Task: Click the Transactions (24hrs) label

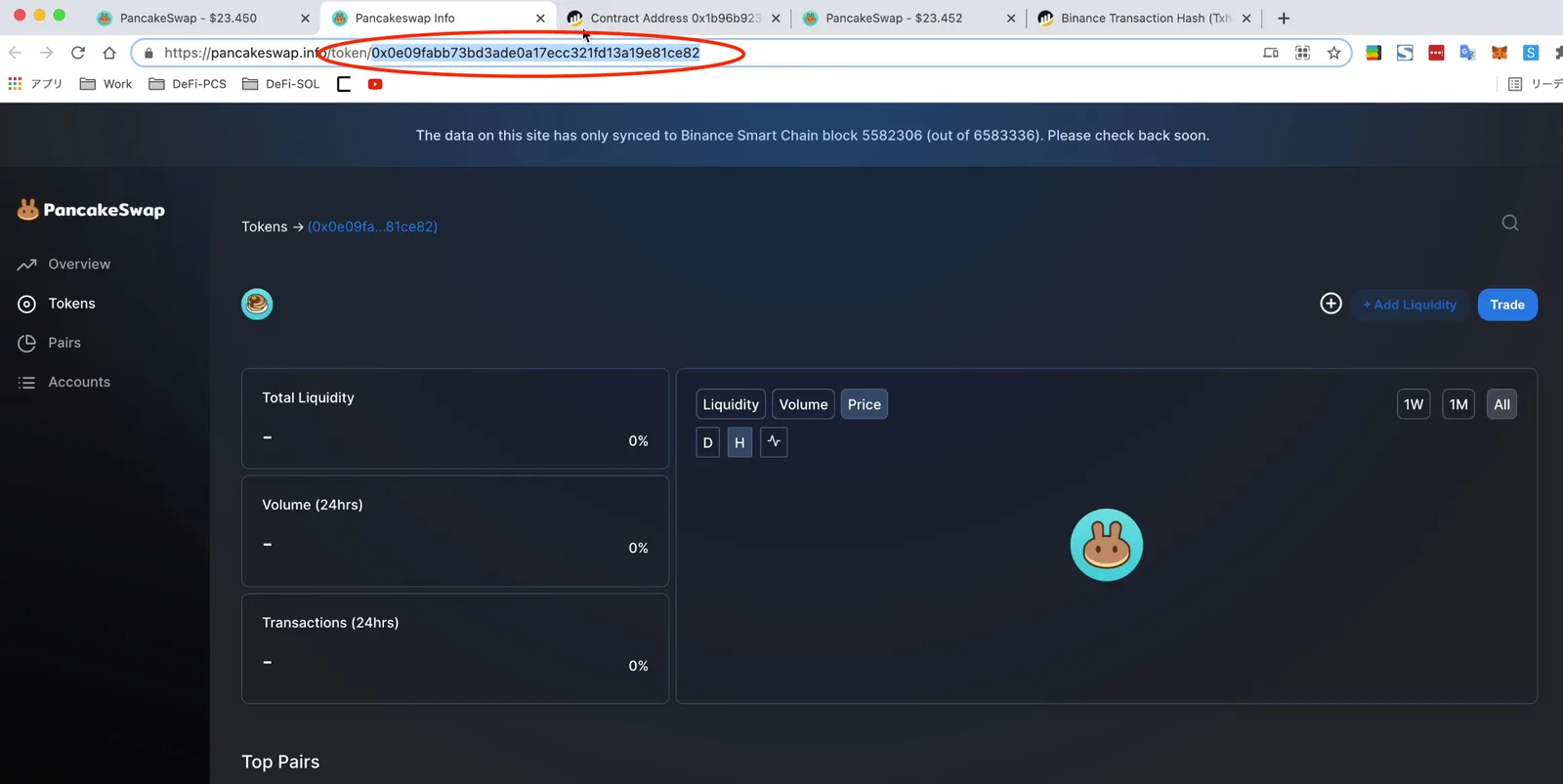Action: (330, 623)
